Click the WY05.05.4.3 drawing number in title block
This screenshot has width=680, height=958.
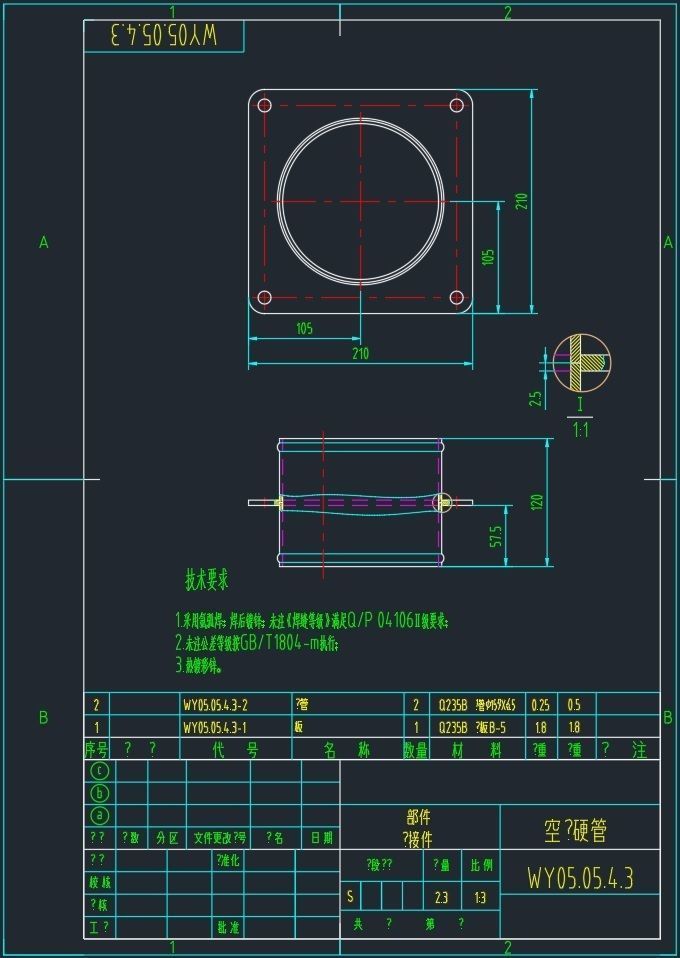tap(580, 878)
